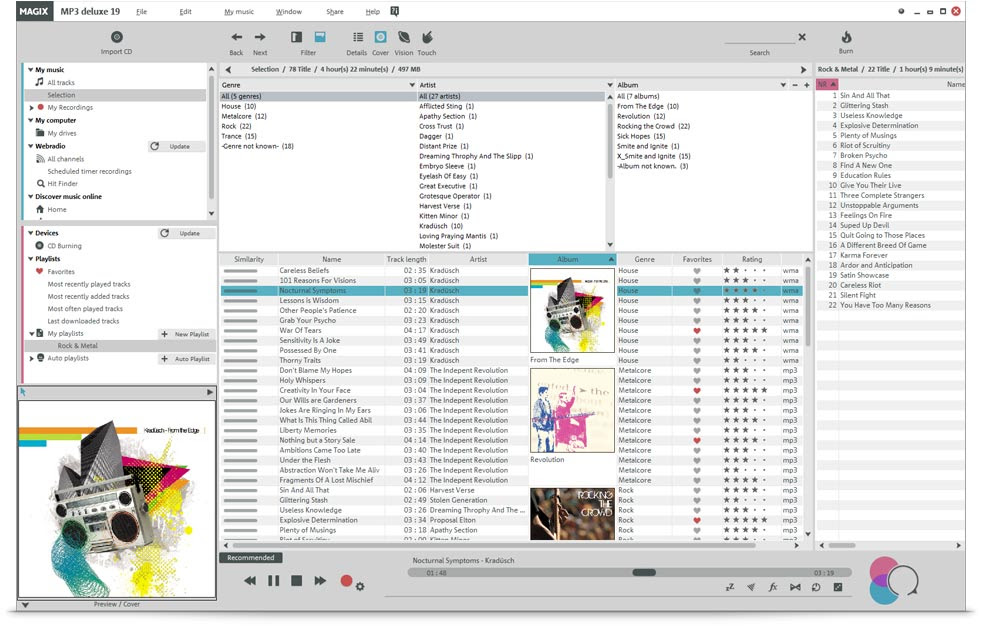Screen dimensions: 982x630
Task: Open CD Burning disc item
Action: coord(39,246)
